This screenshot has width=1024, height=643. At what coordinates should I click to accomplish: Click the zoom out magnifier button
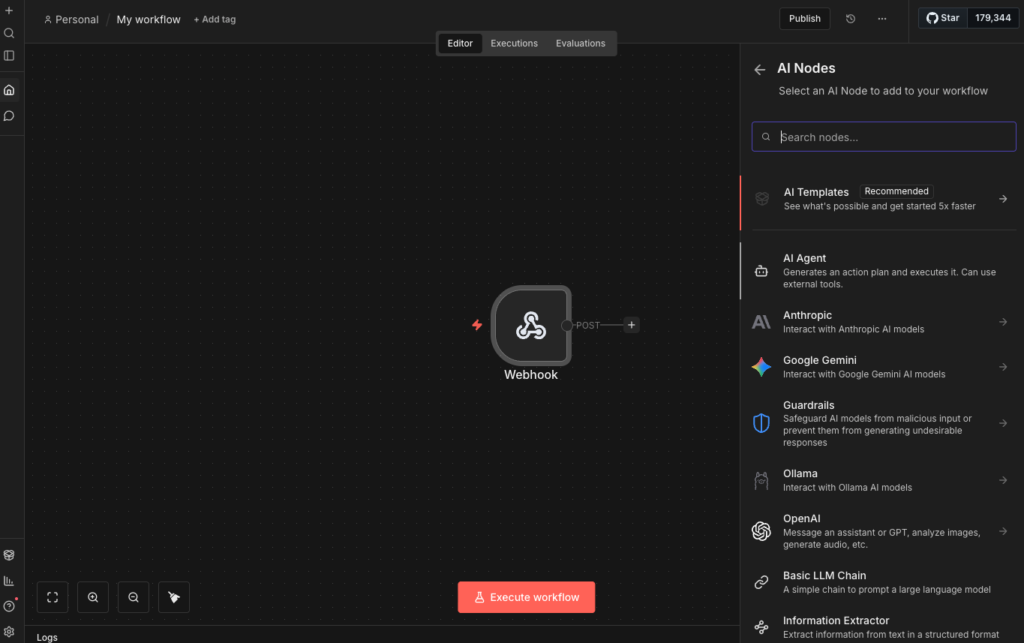[133, 597]
